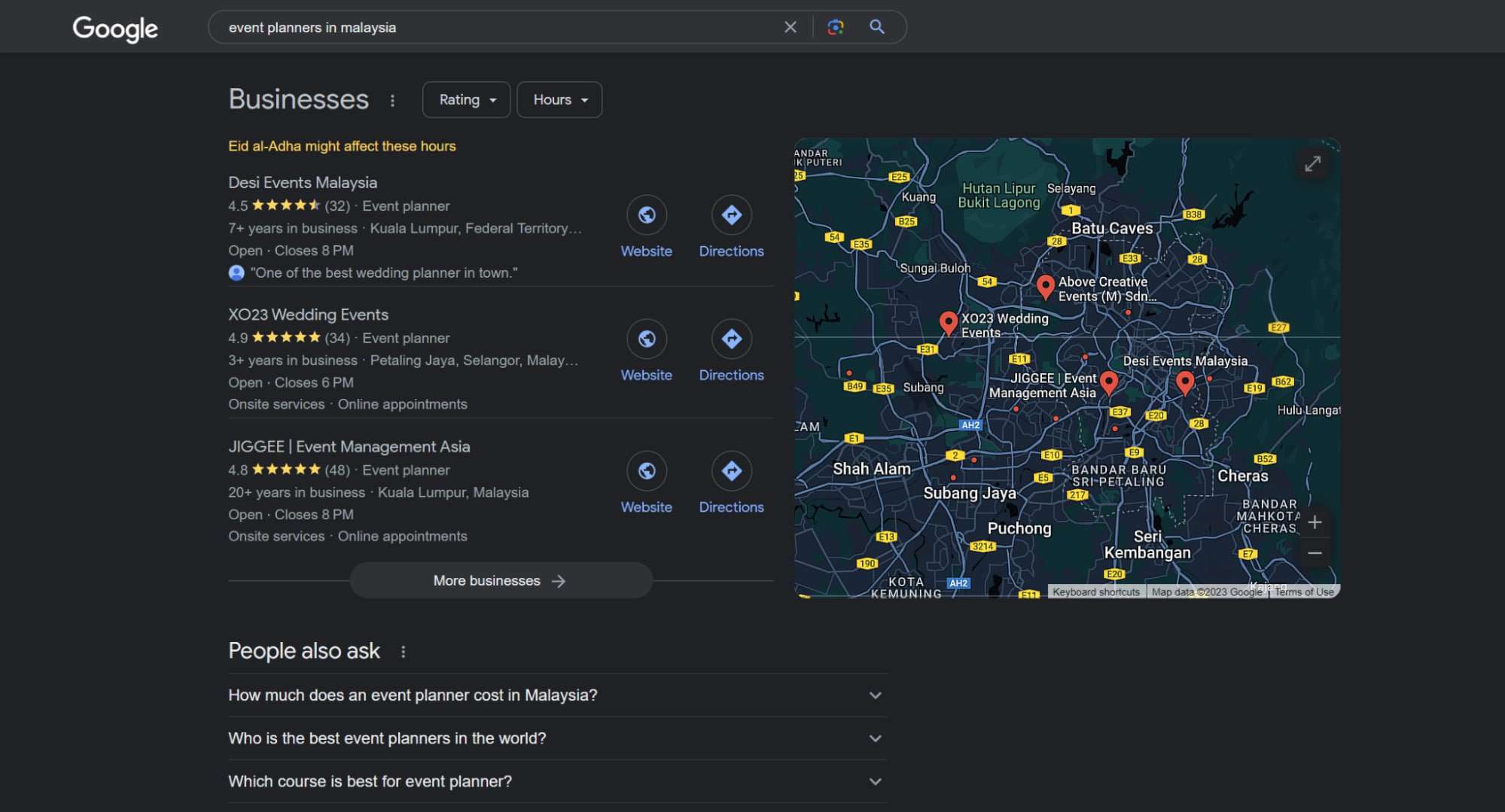Open JIGGEE Event Management Asia listing

coord(349,446)
